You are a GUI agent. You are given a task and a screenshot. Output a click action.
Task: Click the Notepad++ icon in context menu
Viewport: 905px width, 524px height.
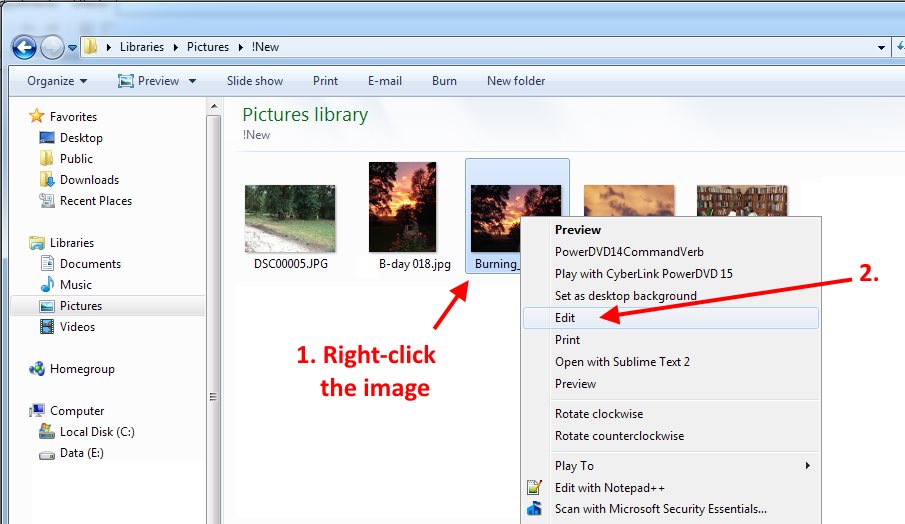click(x=535, y=488)
